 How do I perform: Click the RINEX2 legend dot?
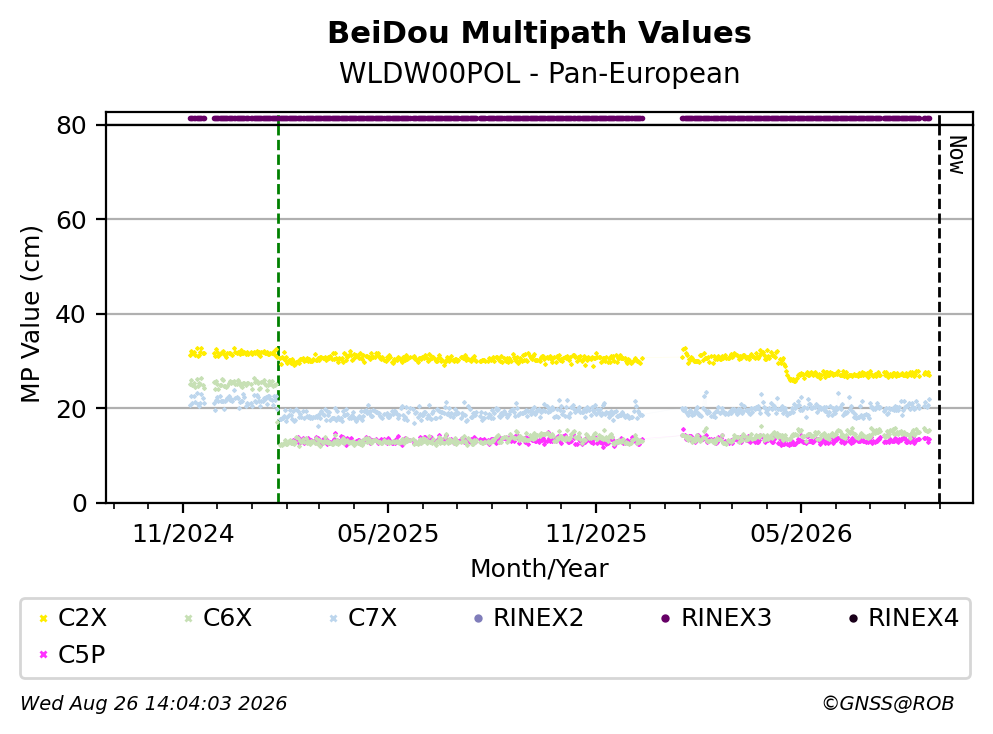tap(478, 618)
